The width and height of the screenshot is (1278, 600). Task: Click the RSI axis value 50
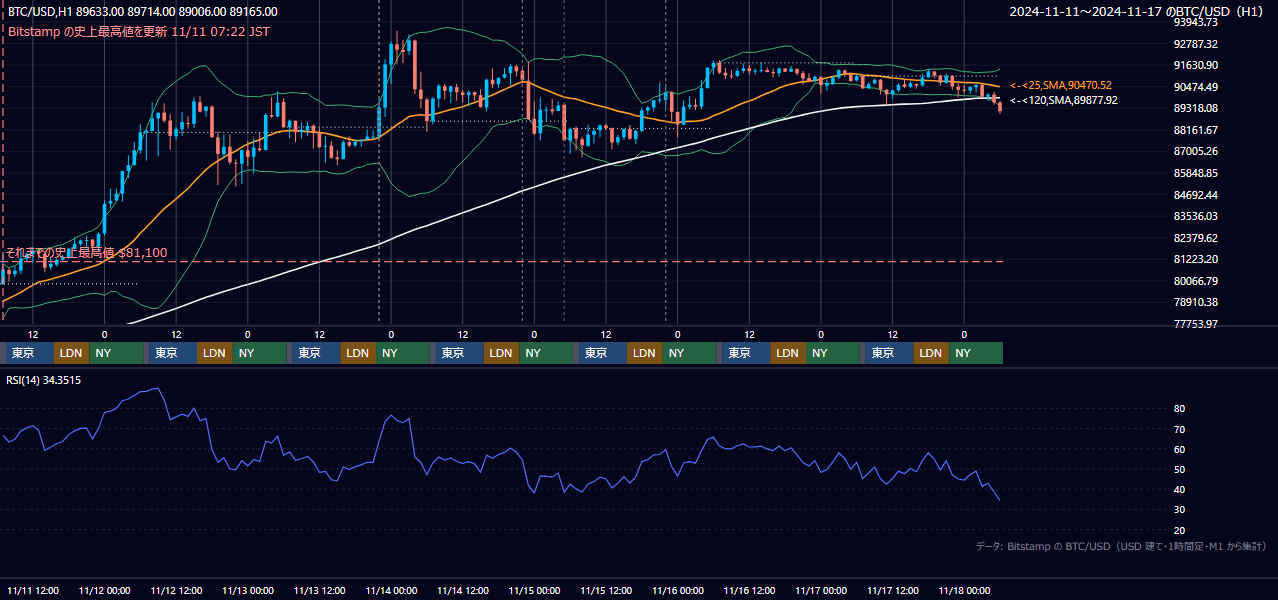tap(1179, 469)
